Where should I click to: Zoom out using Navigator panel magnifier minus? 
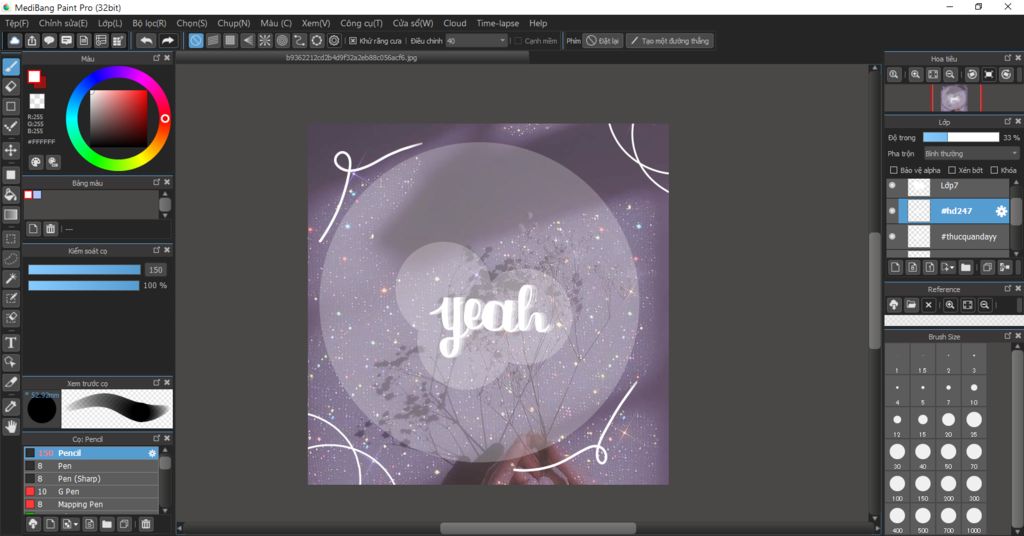pyautogui.click(x=950, y=74)
